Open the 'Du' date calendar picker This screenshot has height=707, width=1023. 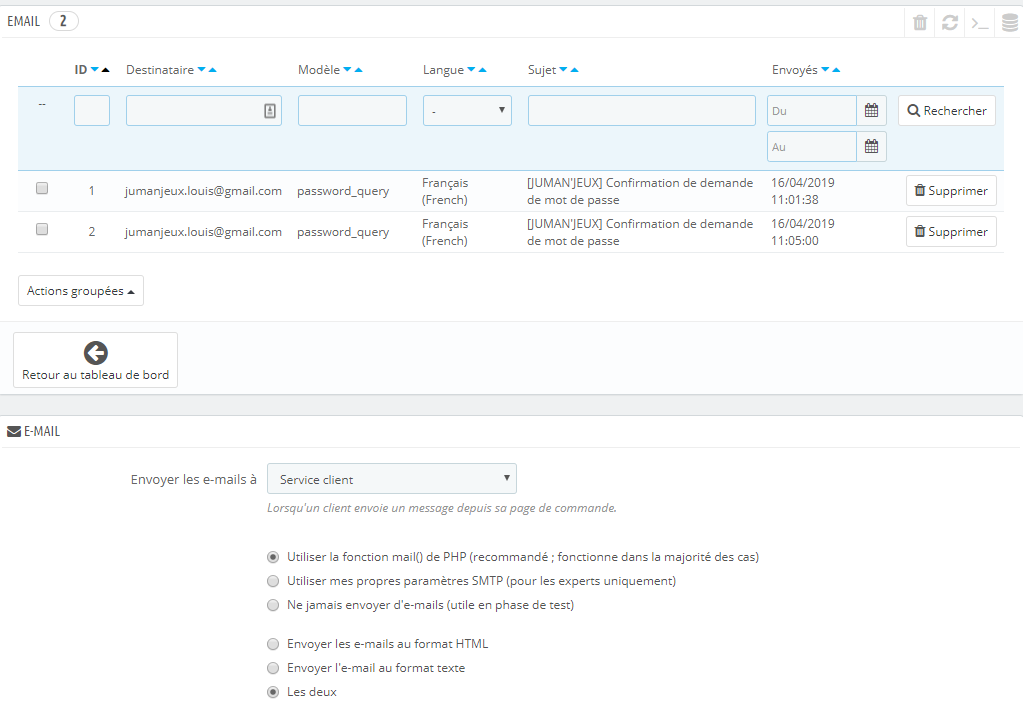tap(871, 110)
